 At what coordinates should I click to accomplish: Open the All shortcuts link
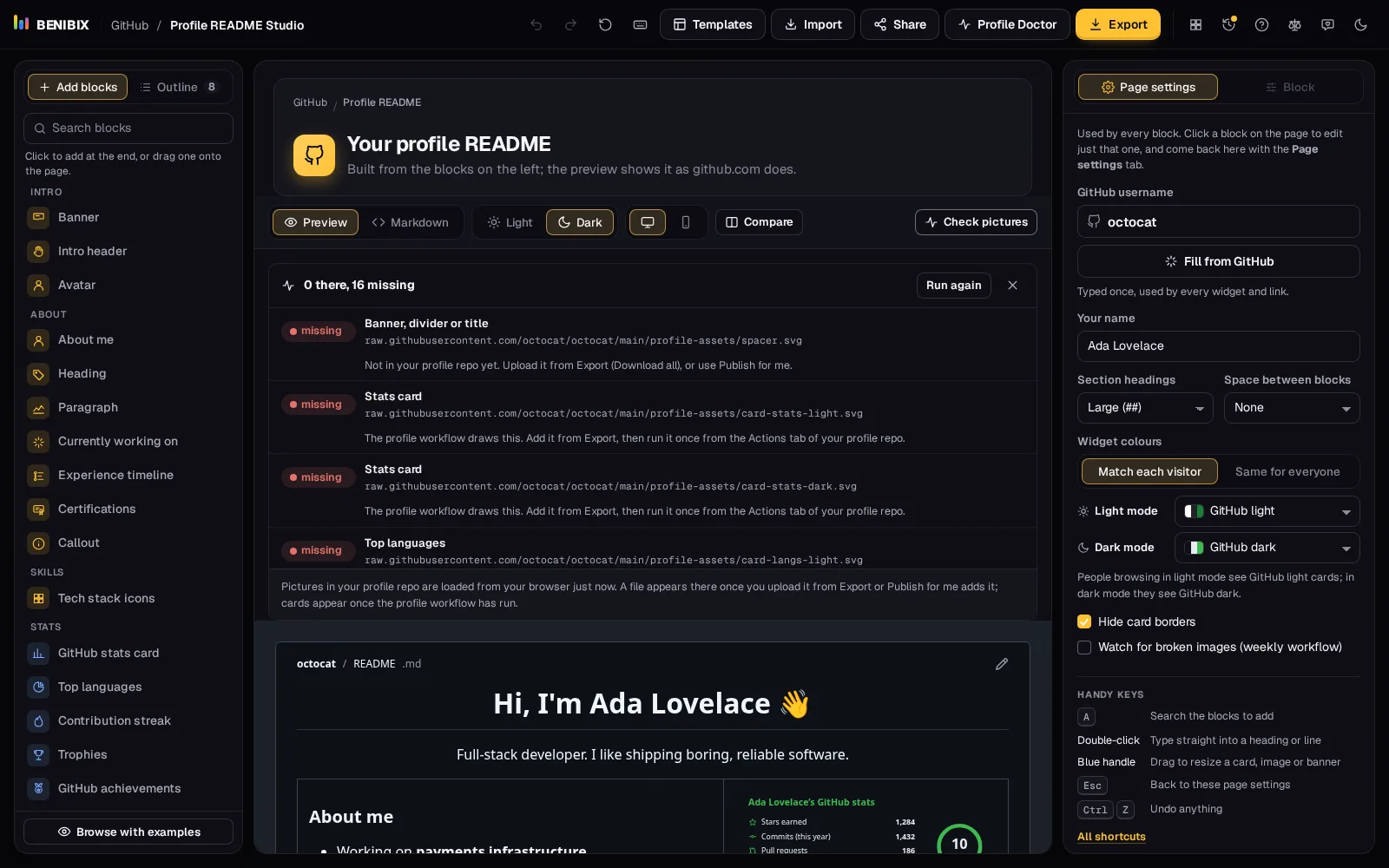pyautogui.click(x=1111, y=837)
